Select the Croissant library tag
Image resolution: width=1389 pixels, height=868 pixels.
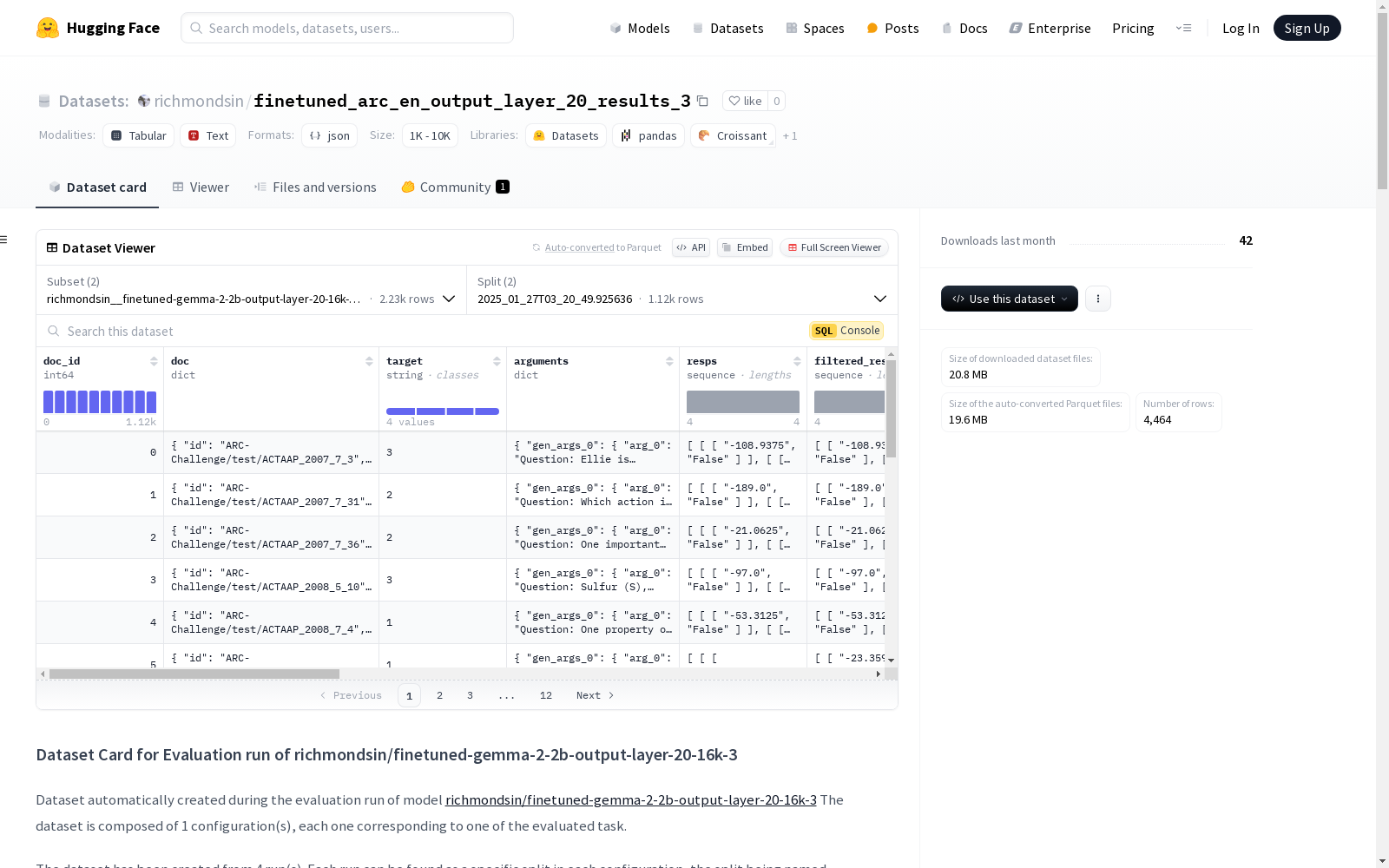[x=733, y=135]
